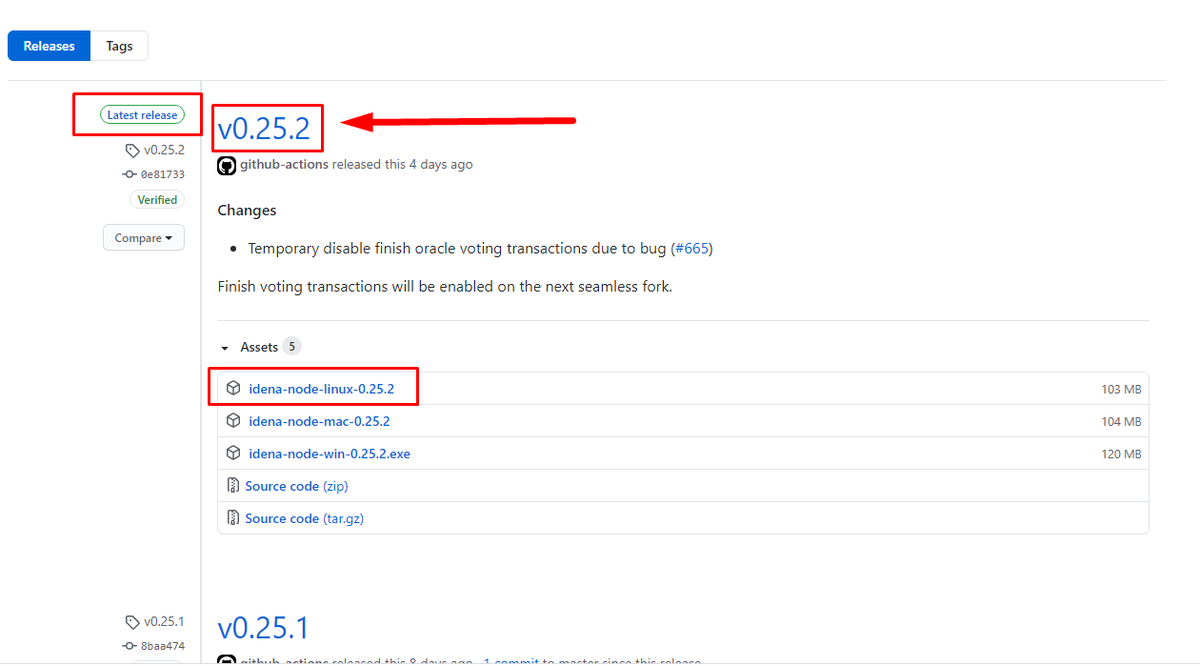Screen dimensions: 1200x666
Task: Click the tag icon beside v0.25.2
Action: point(132,150)
